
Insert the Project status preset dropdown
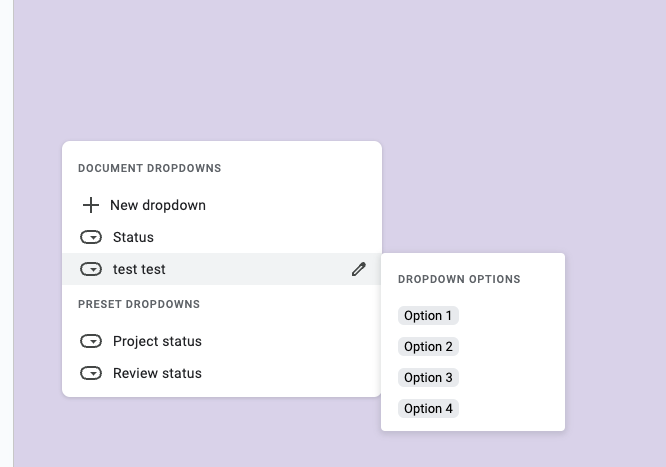click(157, 341)
